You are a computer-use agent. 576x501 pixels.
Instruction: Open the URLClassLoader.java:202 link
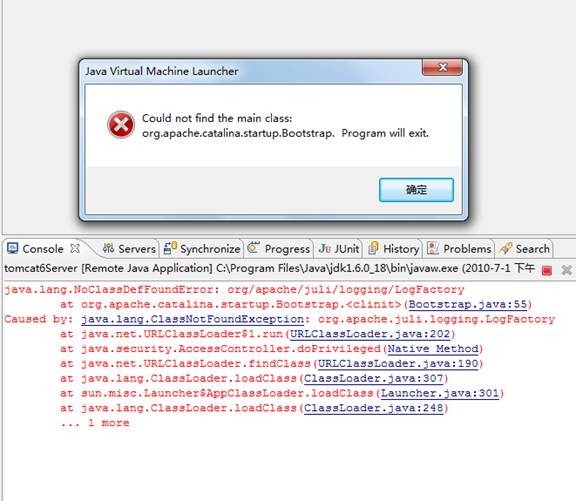click(370, 334)
